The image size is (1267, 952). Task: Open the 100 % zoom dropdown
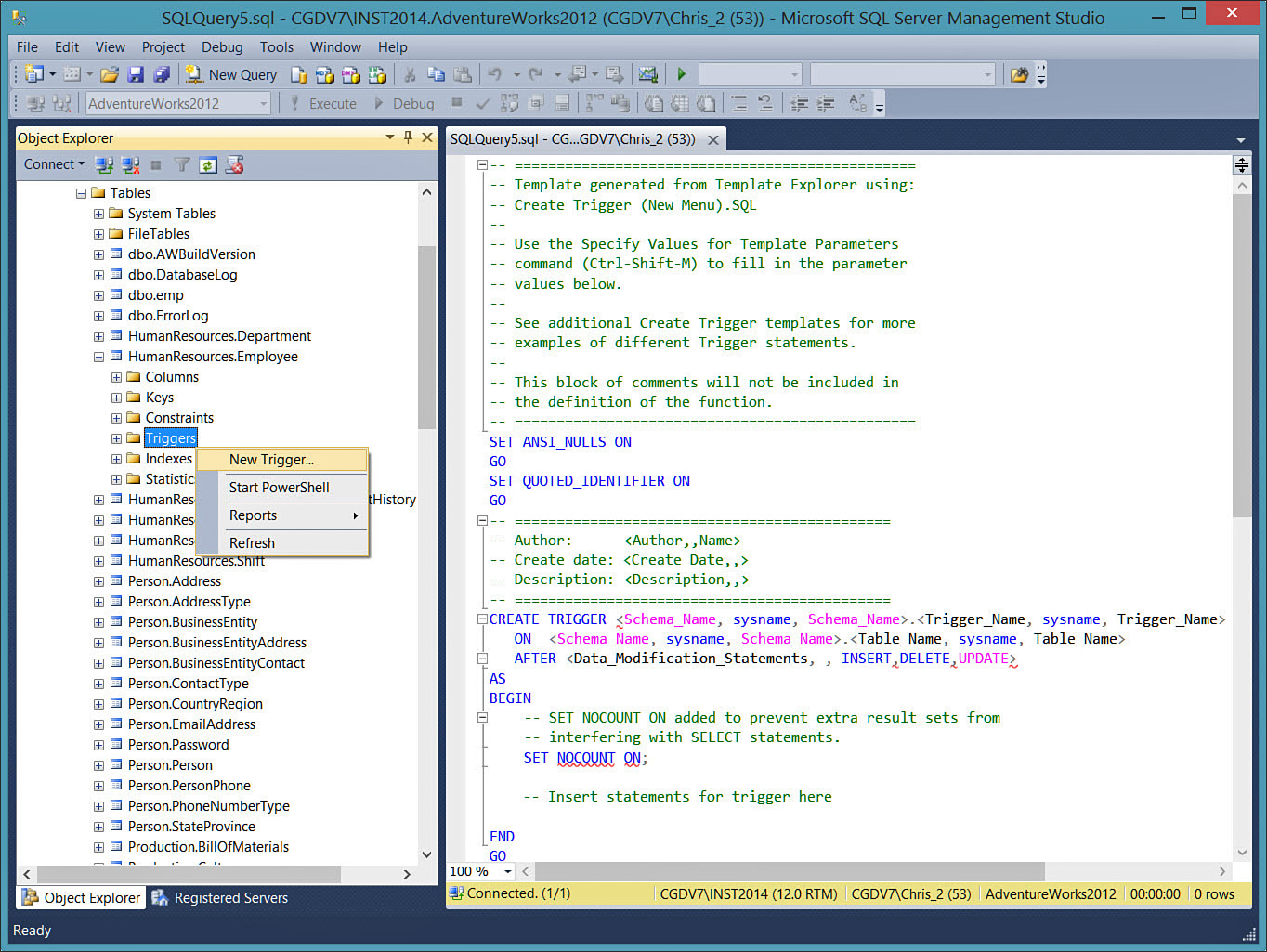[508, 871]
